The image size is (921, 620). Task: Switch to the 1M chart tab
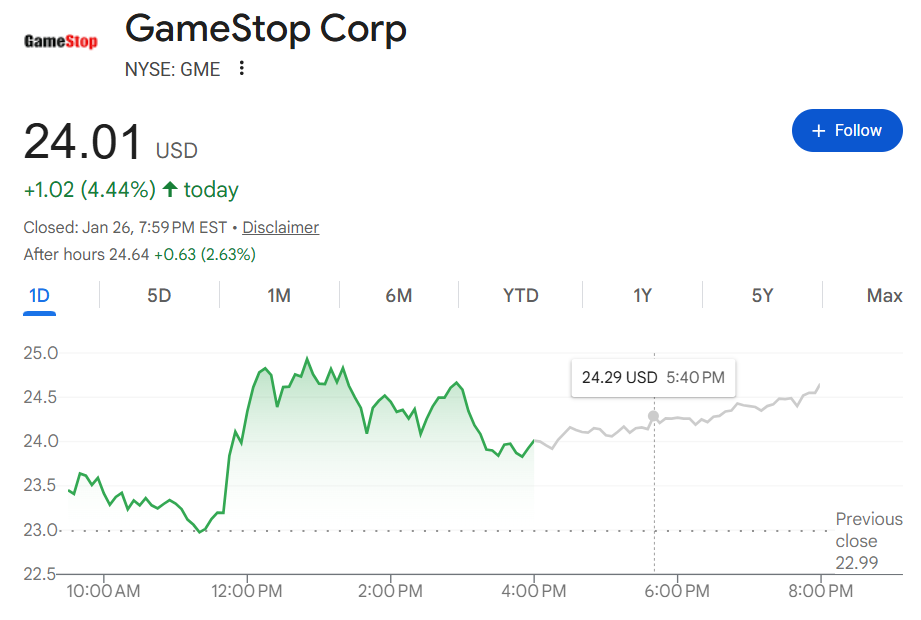click(x=279, y=295)
